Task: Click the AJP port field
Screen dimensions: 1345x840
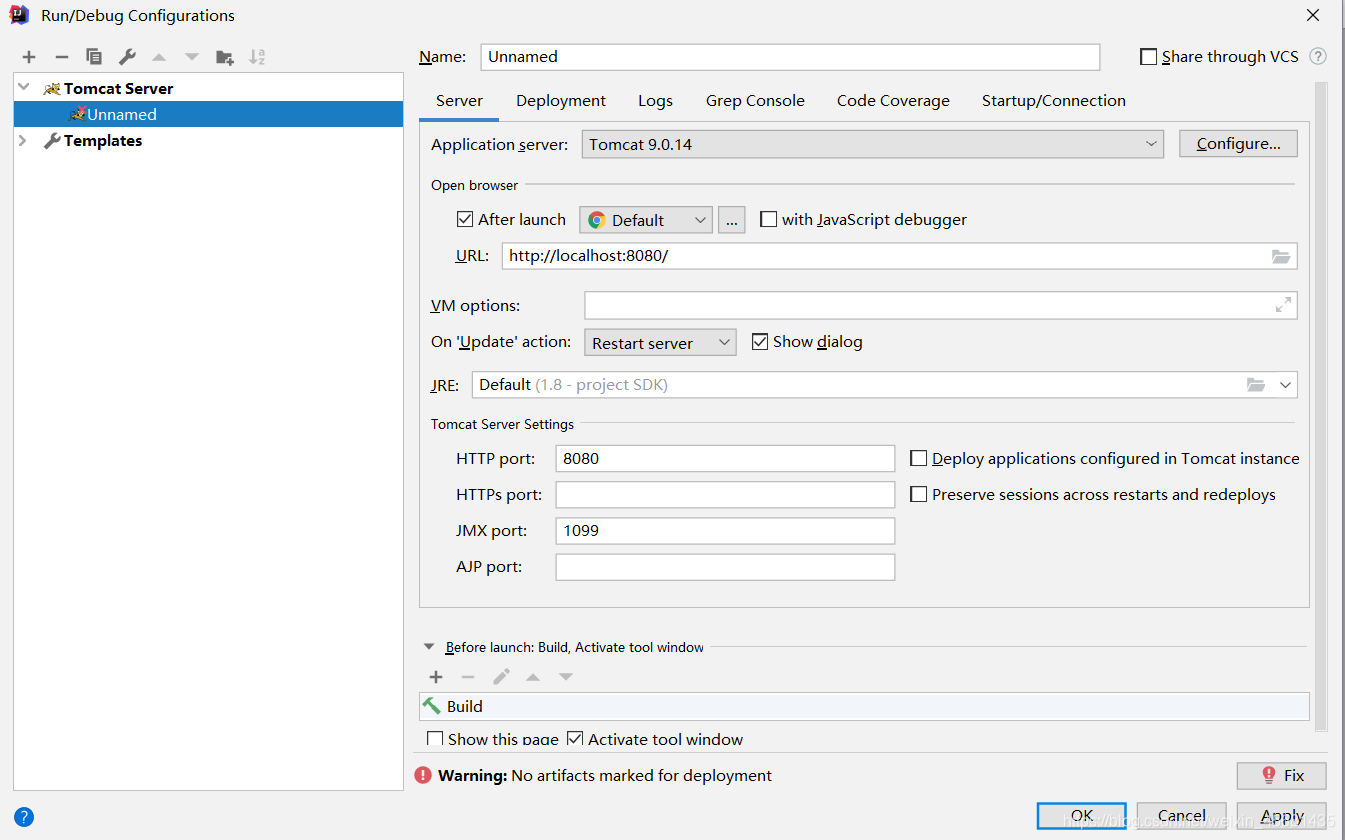Action: point(725,566)
